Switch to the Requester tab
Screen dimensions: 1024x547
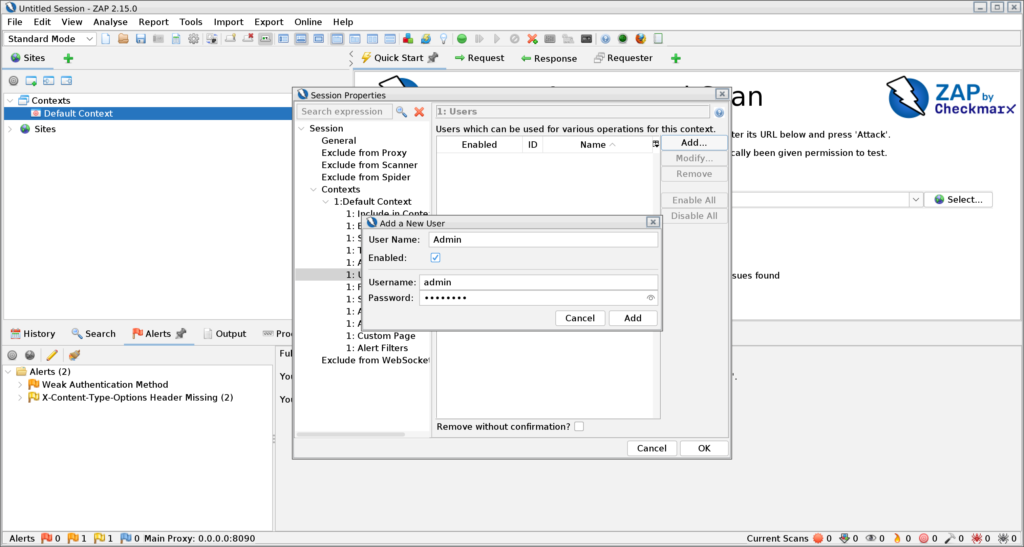[623, 58]
